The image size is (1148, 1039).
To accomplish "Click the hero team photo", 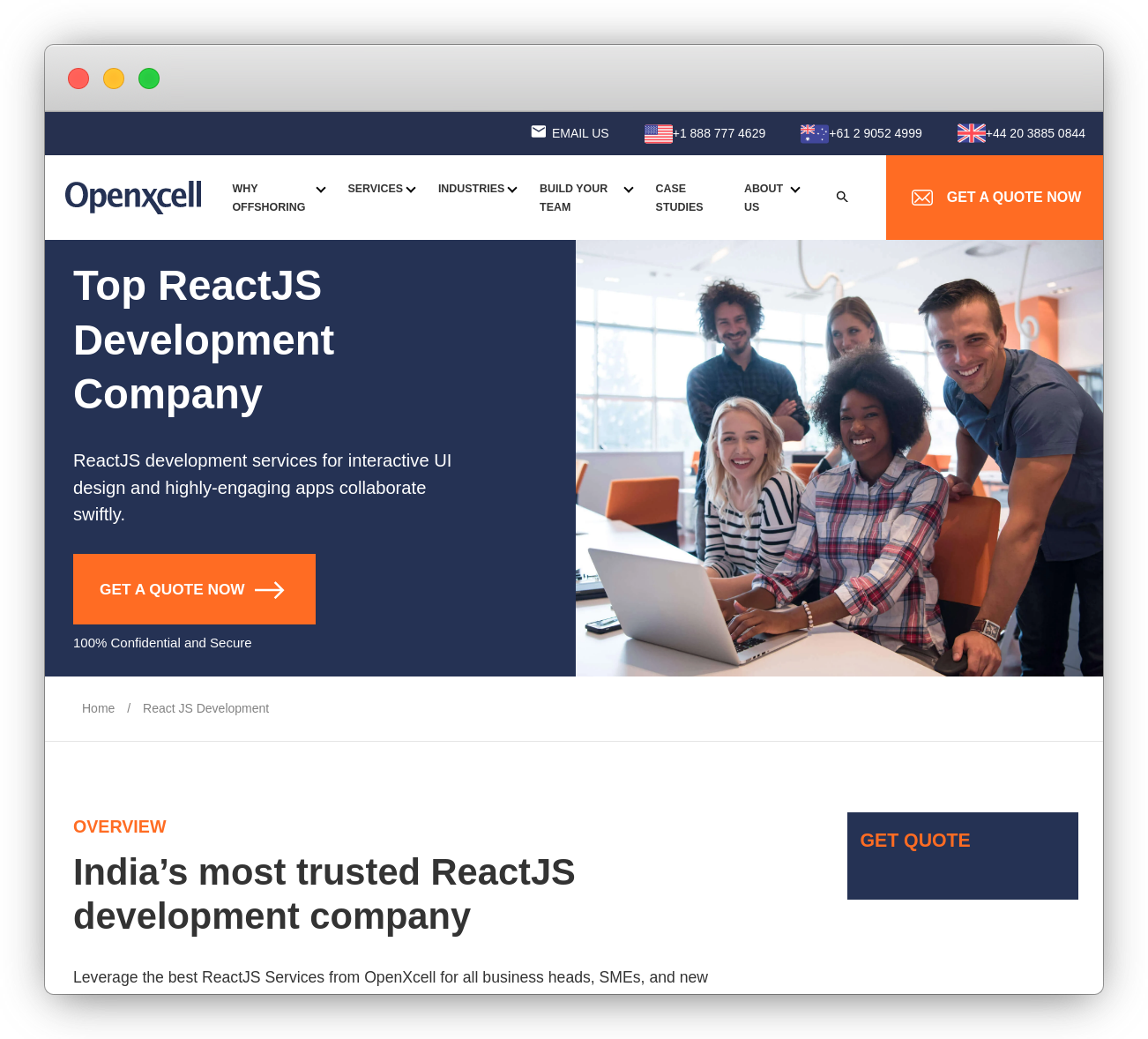I will [839, 458].
